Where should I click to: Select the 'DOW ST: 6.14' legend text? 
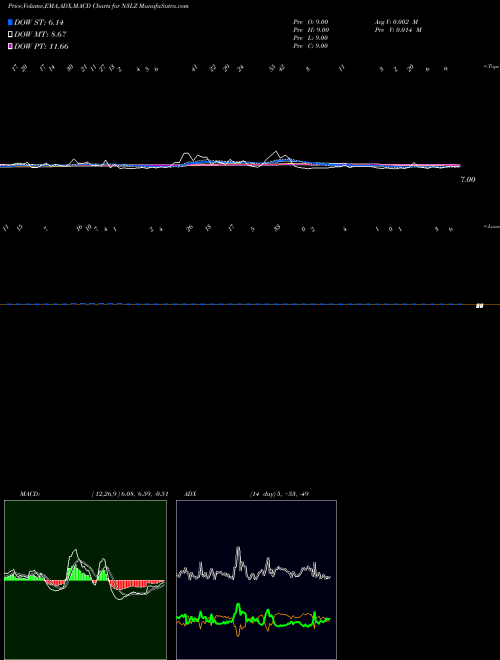point(39,22)
